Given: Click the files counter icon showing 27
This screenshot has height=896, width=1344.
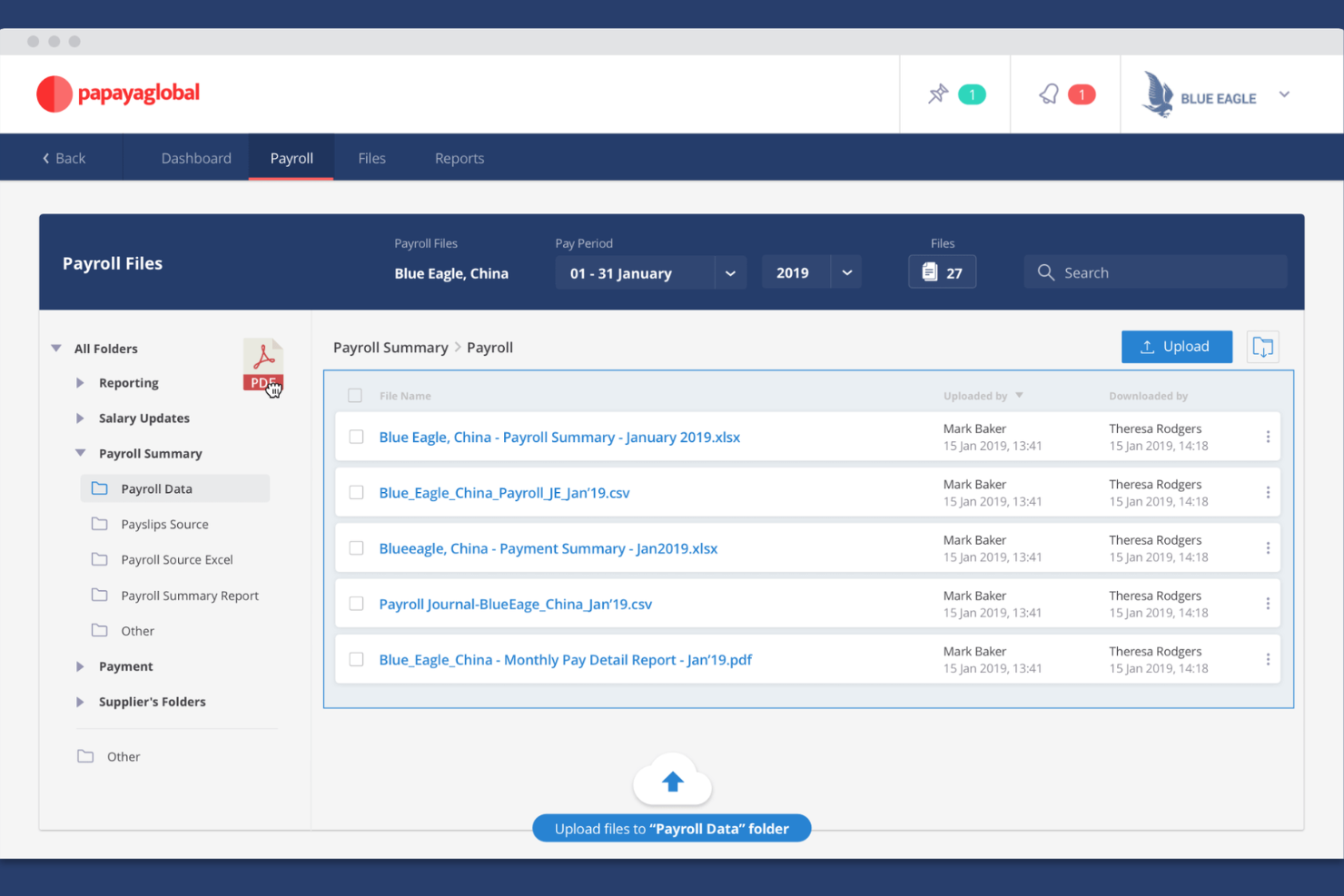Looking at the screenshot, I should [x=929, y=271].
